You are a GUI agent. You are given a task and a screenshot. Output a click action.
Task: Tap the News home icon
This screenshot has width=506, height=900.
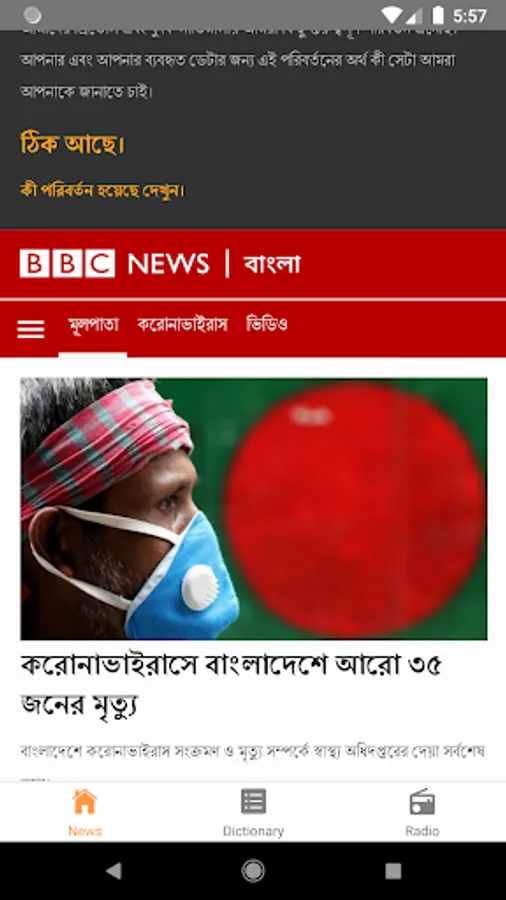point(84,801)
